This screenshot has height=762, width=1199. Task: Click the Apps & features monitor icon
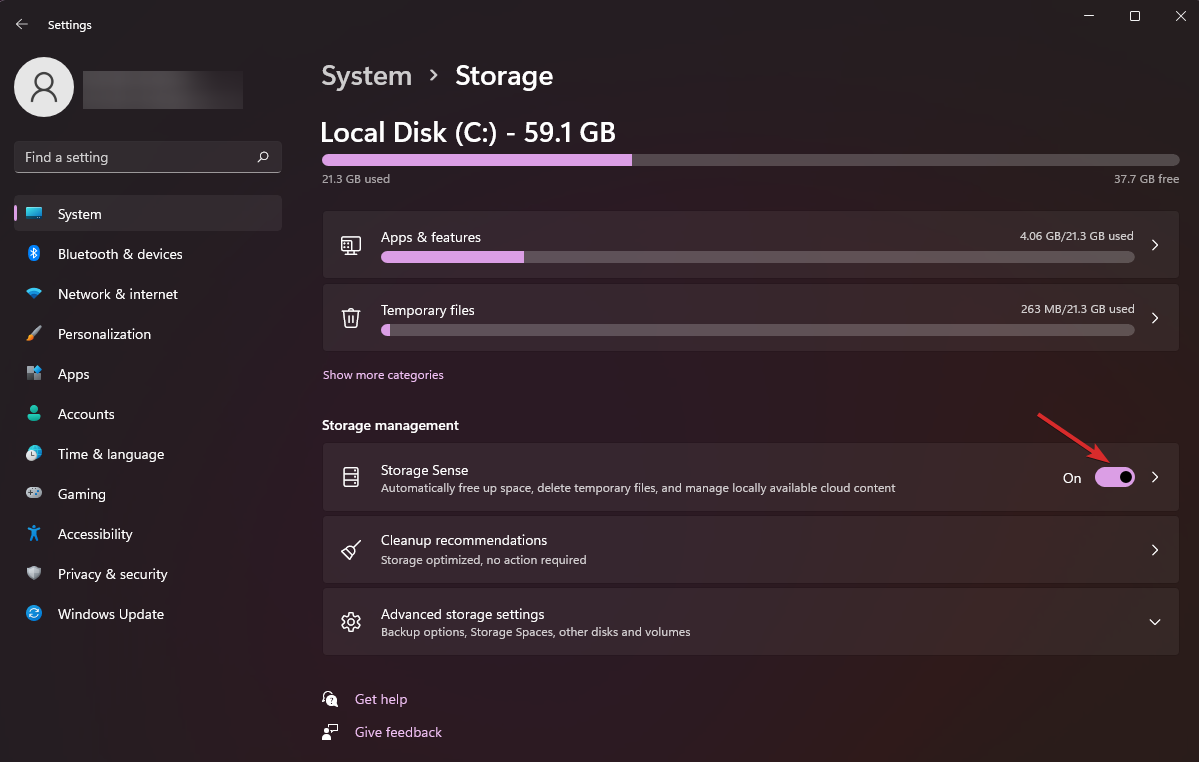pyautogui.click(x=351, y=245)
